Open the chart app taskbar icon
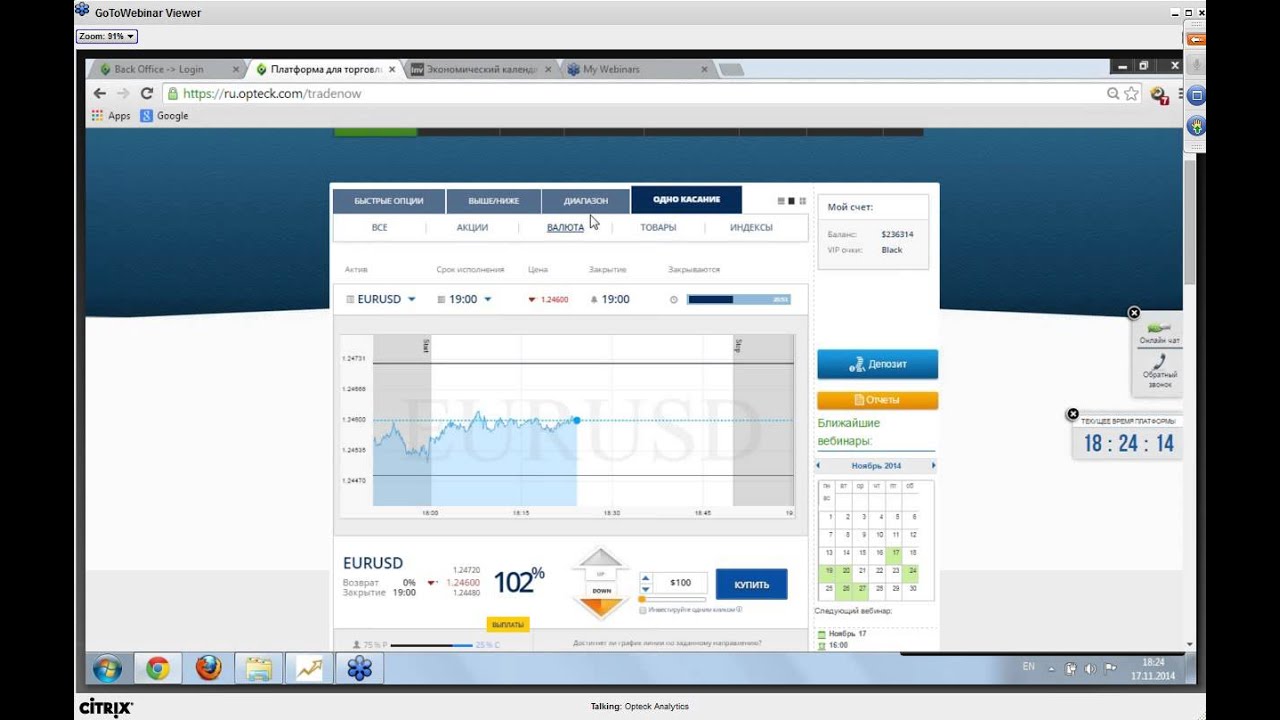The width and height of the screenshot is (1280, 720). tap(309, 668)
